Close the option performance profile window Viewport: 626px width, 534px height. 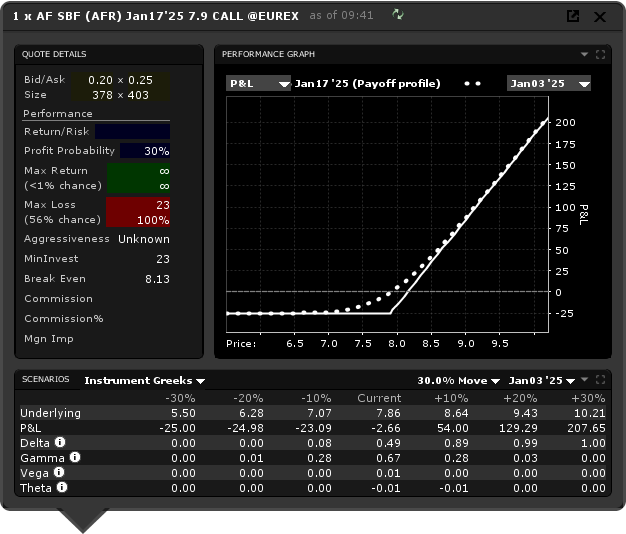[x=600, y=16]
